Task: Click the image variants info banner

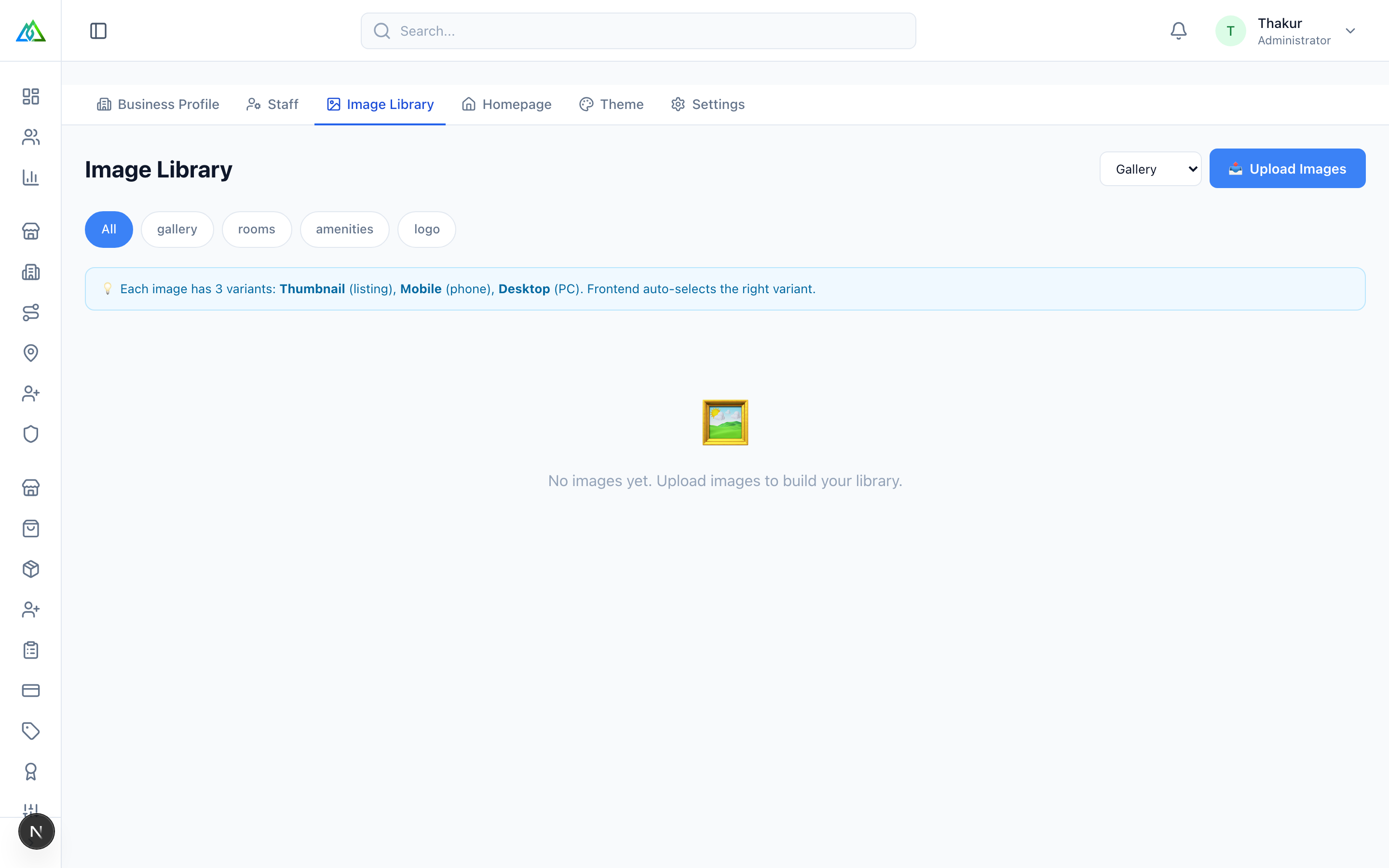Action: [725, 289]
